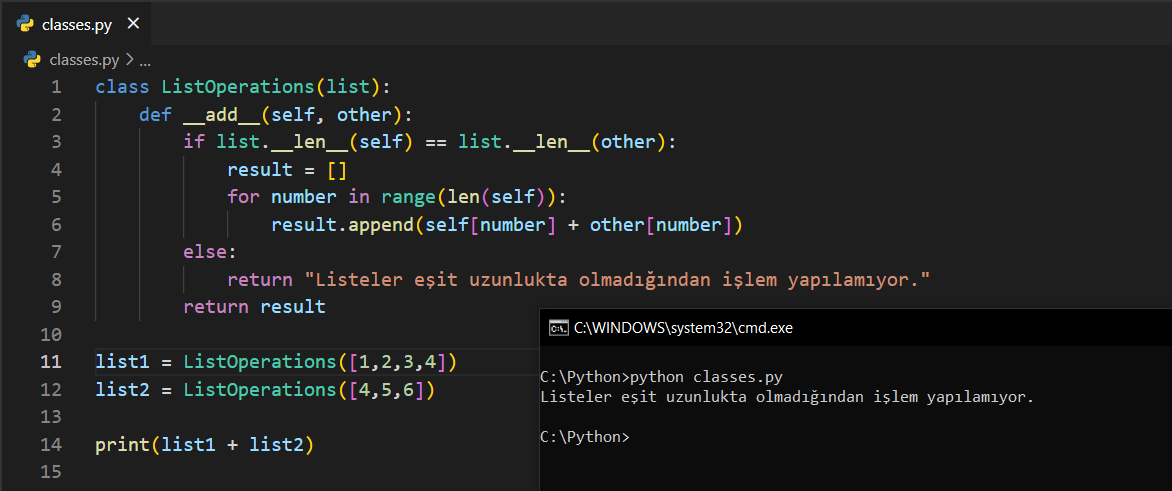Click line number 14 in the gutter

click(51, 444)
